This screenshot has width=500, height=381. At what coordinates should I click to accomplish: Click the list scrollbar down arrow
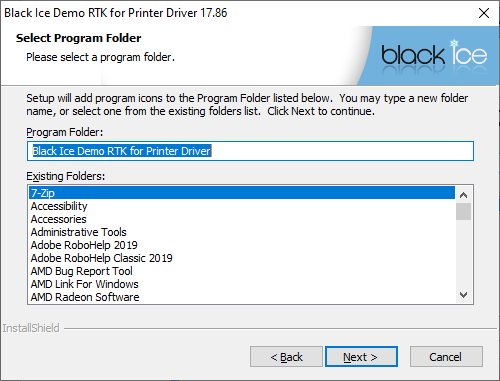point(463,295)
